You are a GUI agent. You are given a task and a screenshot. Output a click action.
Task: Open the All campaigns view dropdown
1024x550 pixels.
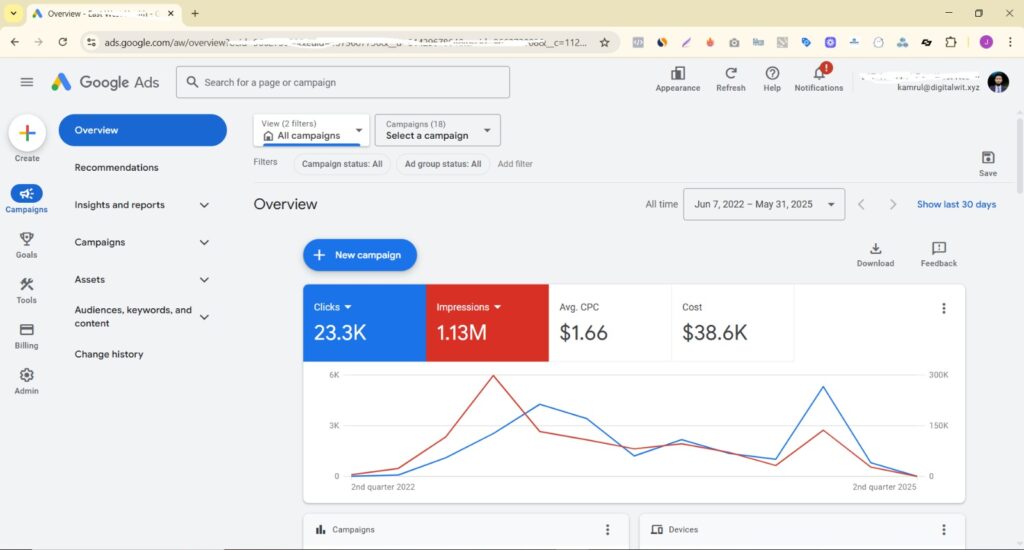tap(311, 130)
